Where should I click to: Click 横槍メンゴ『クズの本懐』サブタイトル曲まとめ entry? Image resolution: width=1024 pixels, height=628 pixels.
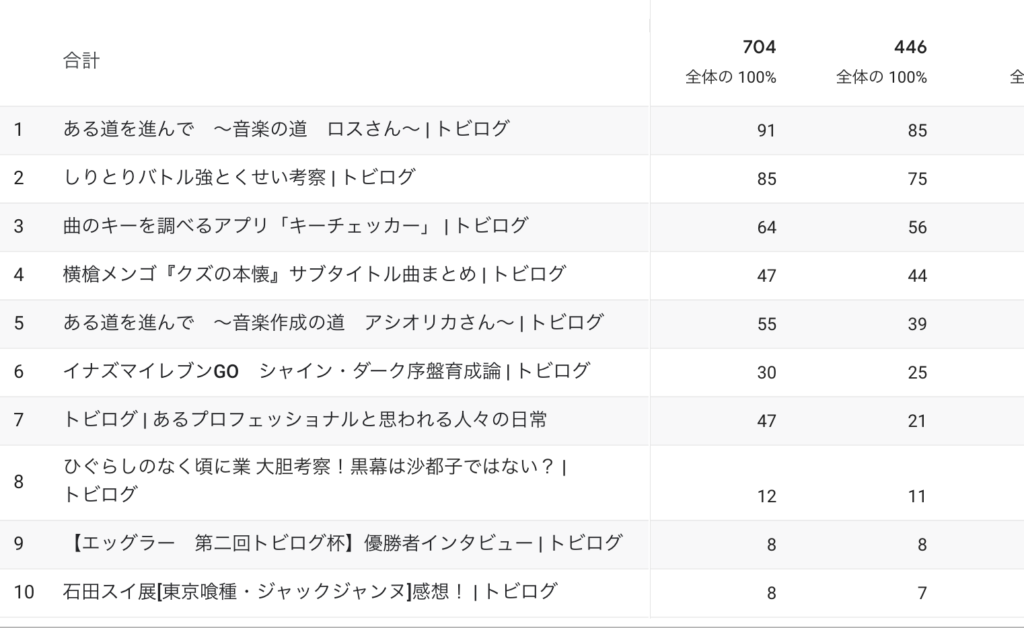pyautogui.click(x=314, y=274)
